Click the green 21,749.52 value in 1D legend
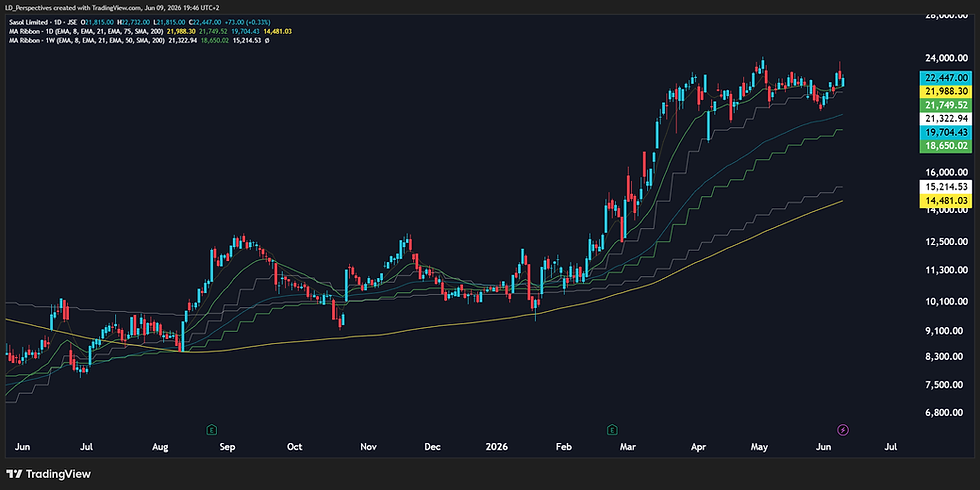 tap(213, 31)
